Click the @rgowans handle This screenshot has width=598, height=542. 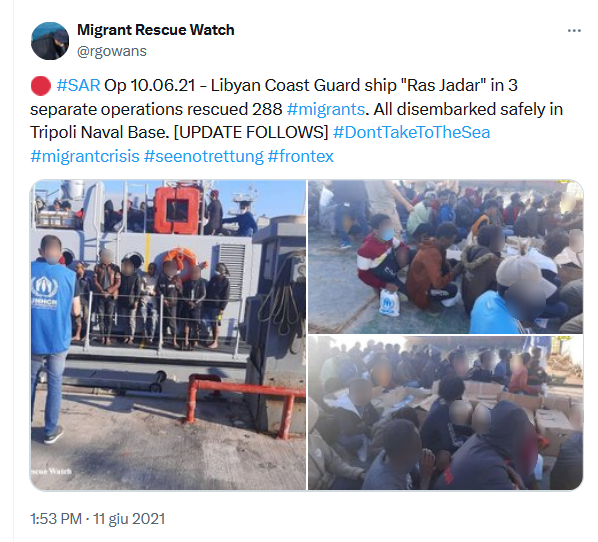[x=112, y=51]
